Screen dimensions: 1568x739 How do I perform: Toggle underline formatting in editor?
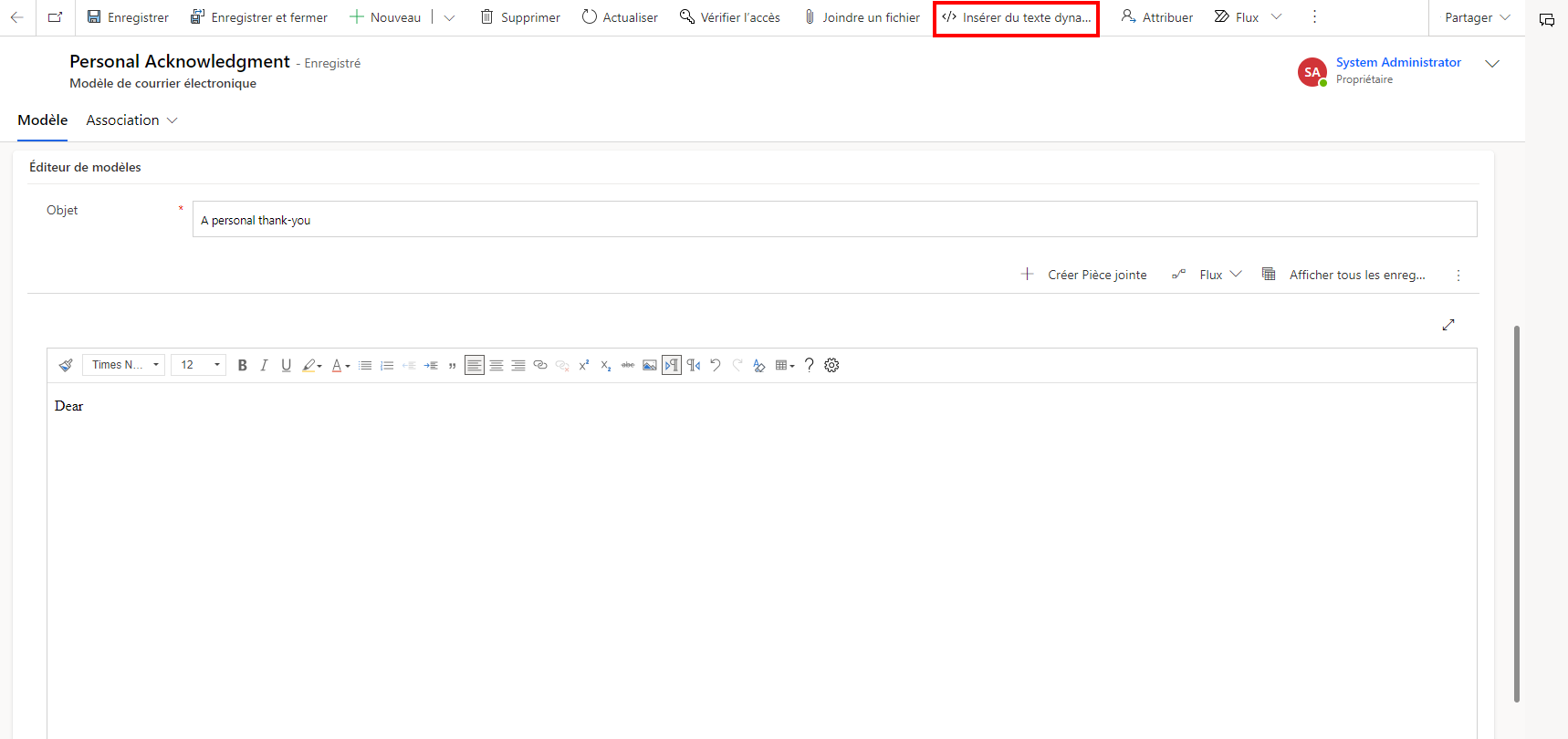287,365
